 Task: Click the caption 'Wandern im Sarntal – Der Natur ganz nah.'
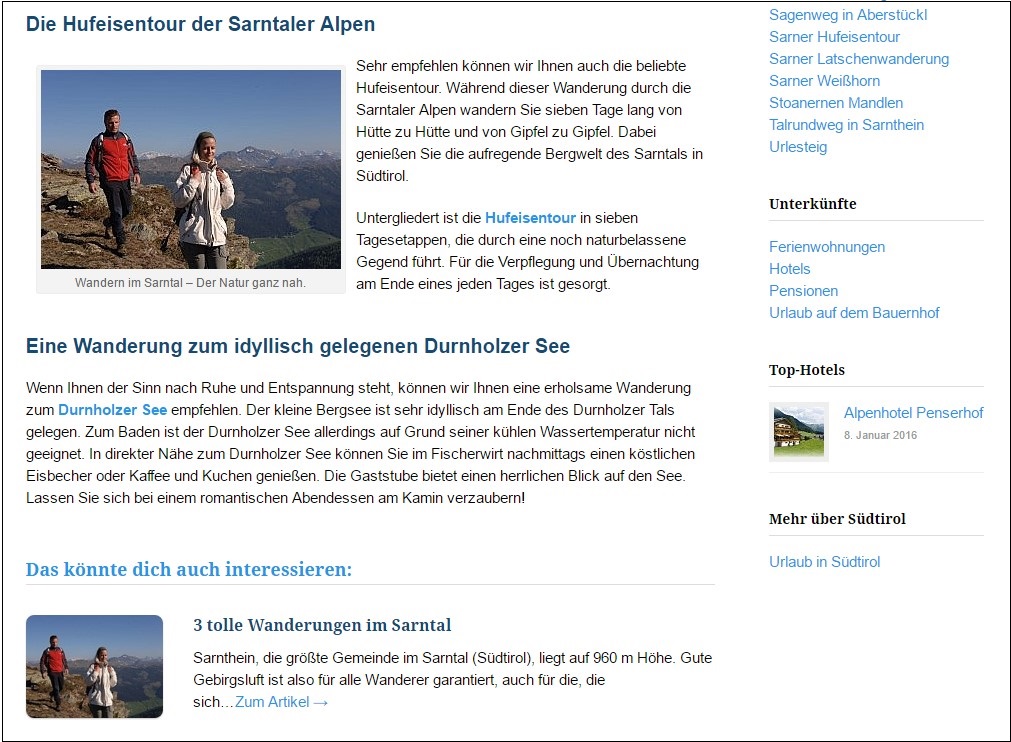click(190, 282)
